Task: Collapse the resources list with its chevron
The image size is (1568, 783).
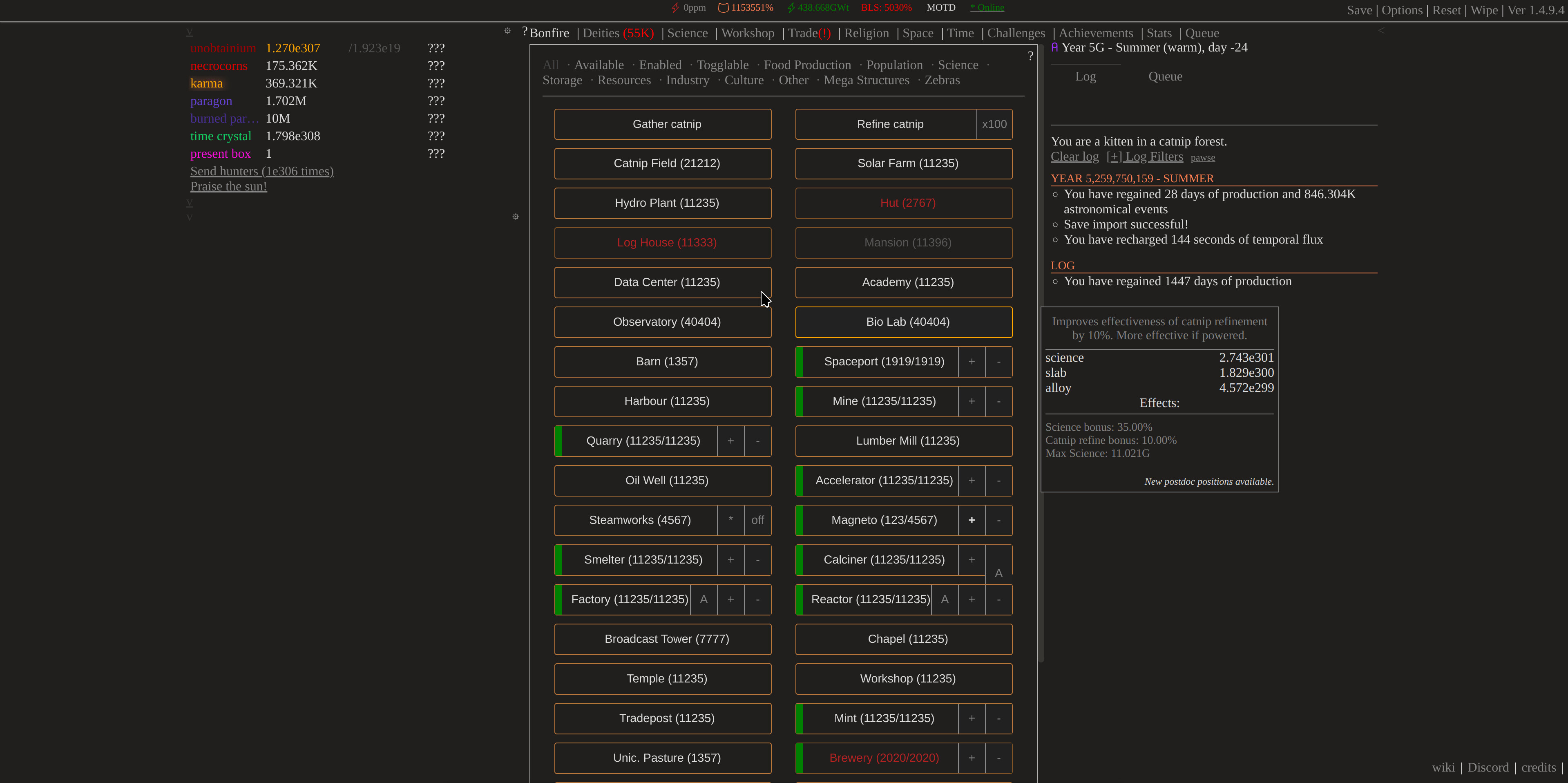Action: [x=190, y=31]
